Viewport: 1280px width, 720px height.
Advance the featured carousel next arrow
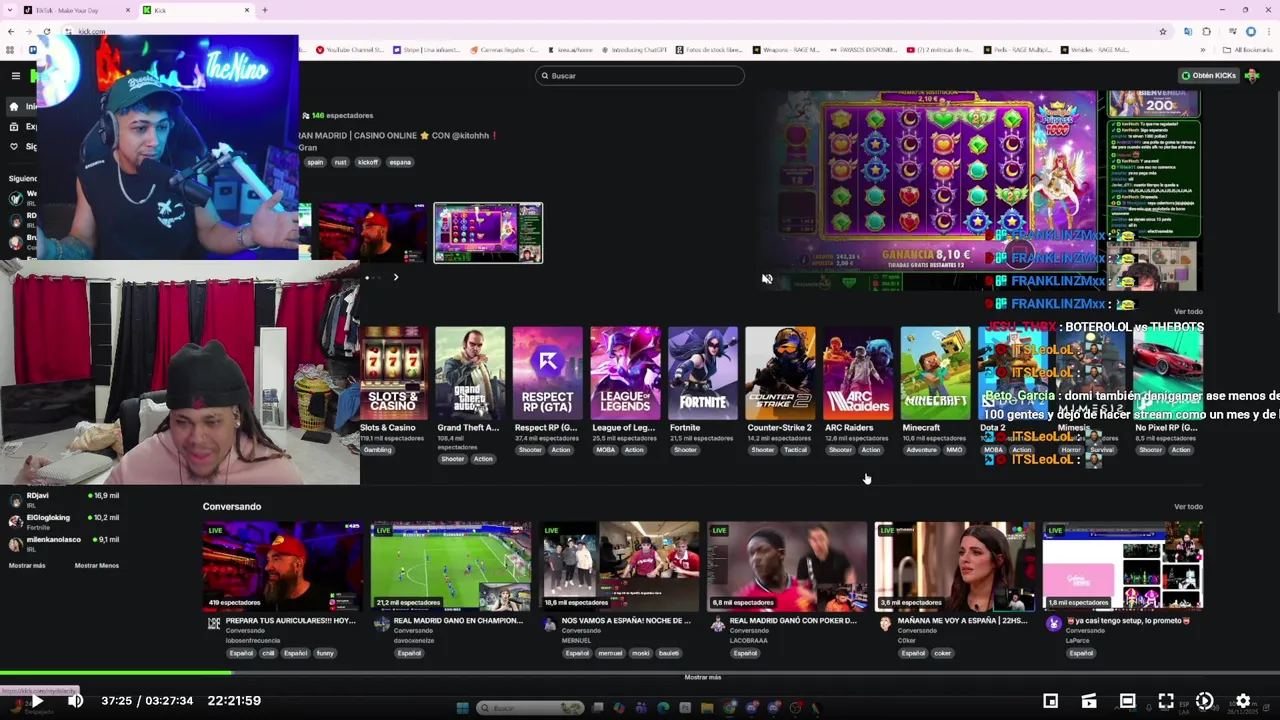(395, 277)
